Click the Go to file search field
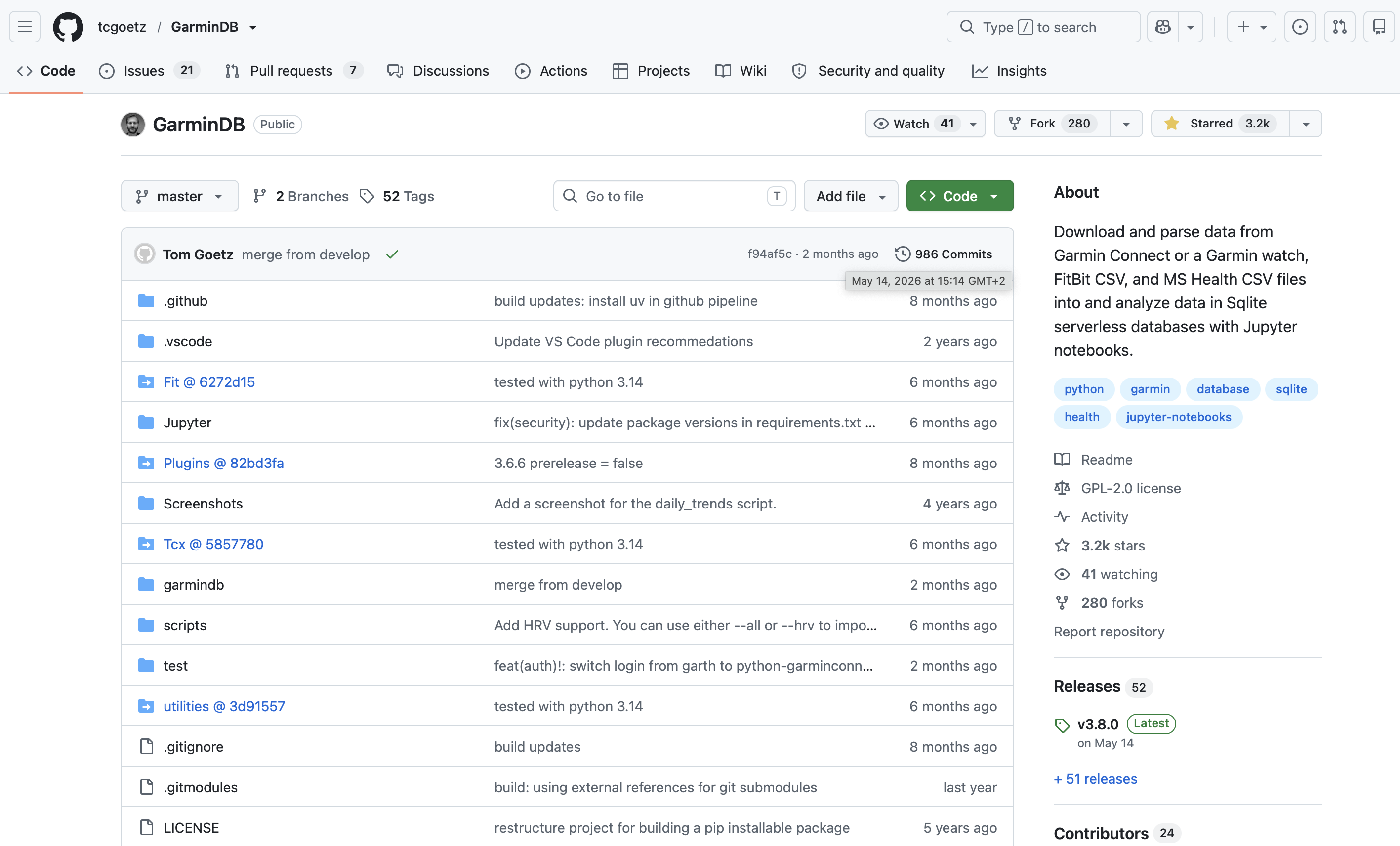This screenshot has width=1400, height=846. click(x=674, y=196)
